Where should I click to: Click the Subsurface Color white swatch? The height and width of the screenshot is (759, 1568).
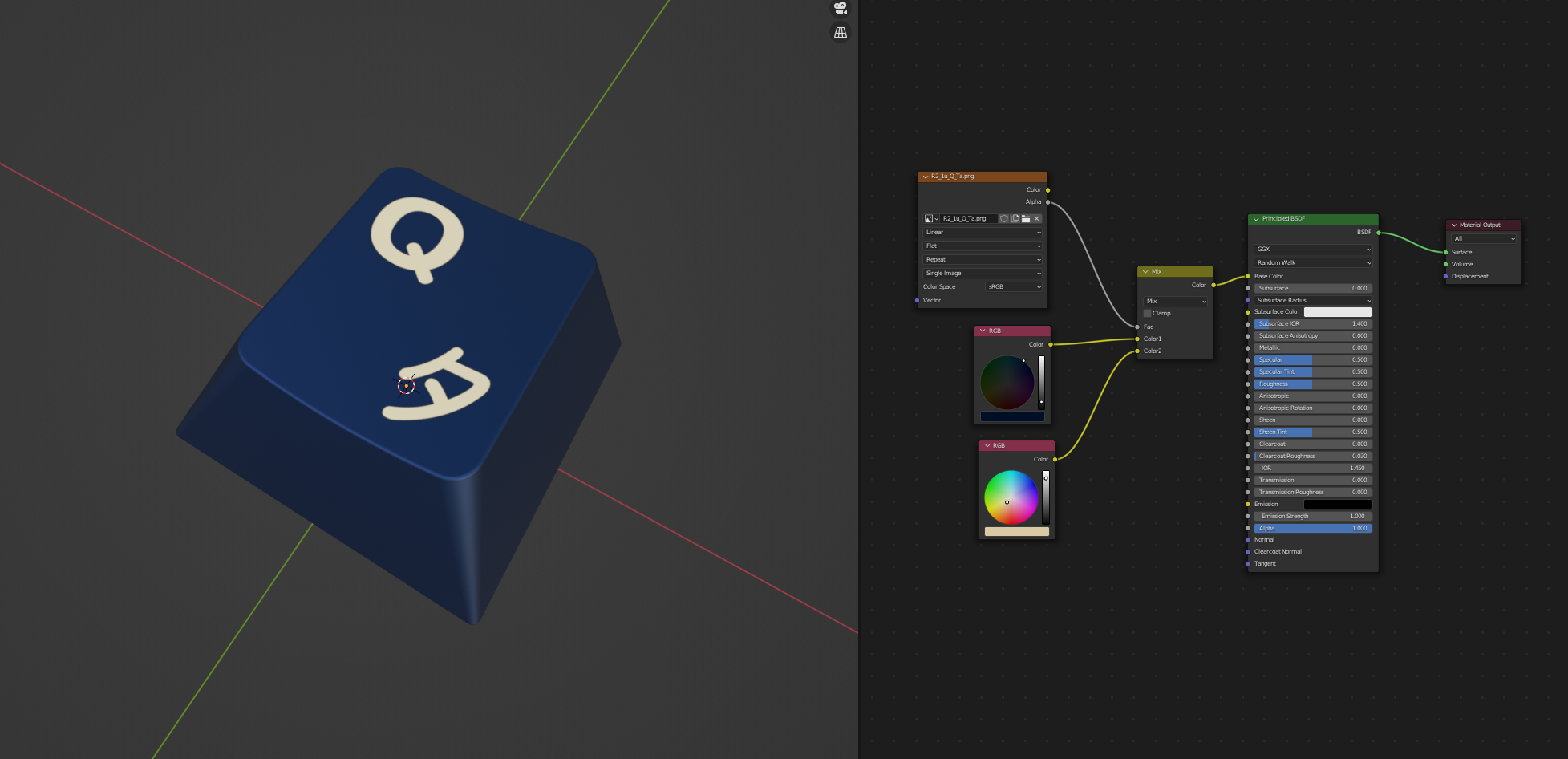pos(1337,312)
